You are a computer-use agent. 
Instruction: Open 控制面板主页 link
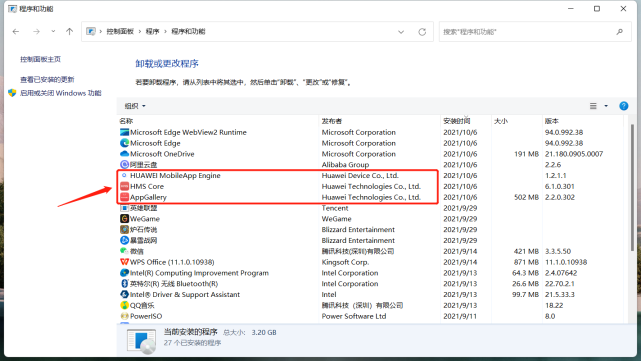(x=40, y=59)
